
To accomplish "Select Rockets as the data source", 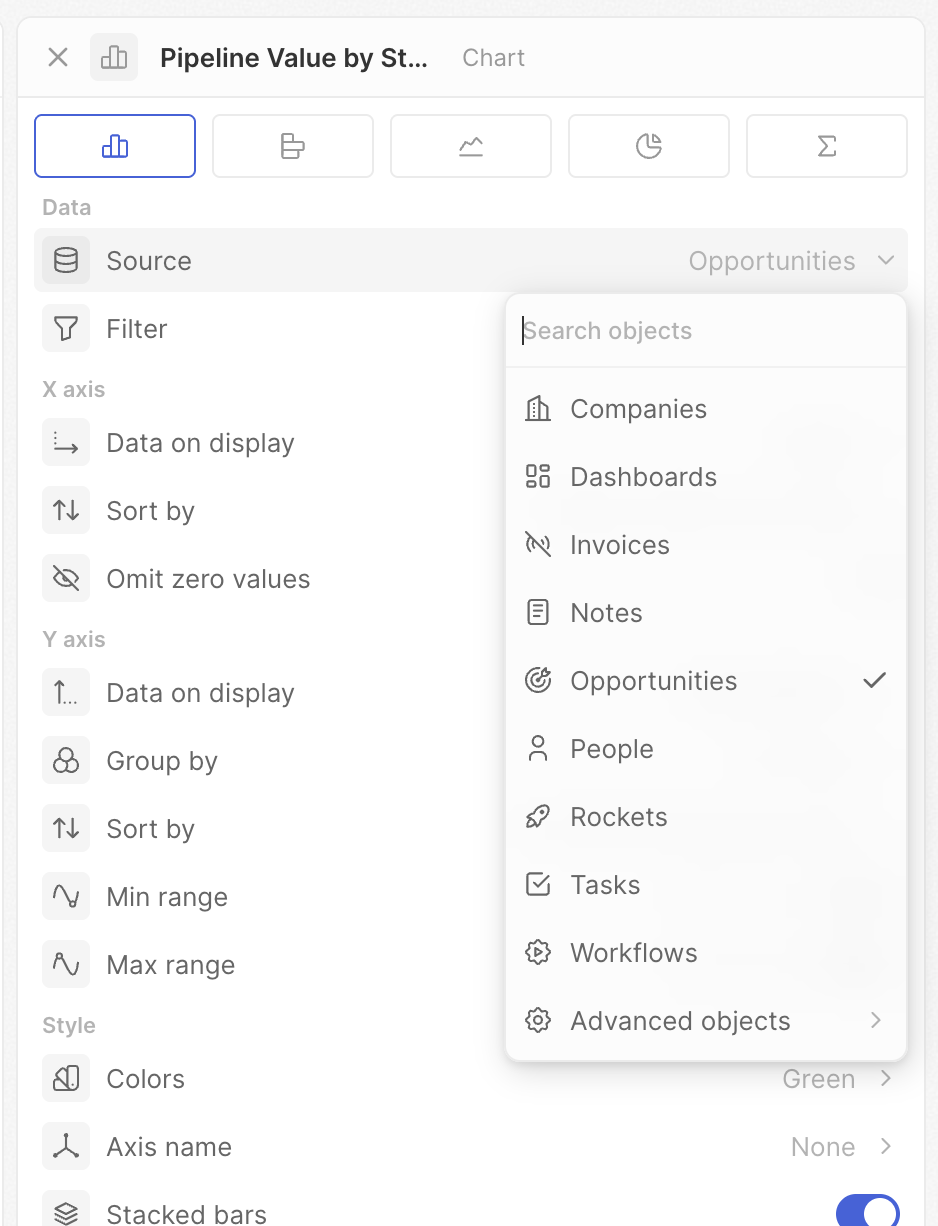I will coord(618,817).
